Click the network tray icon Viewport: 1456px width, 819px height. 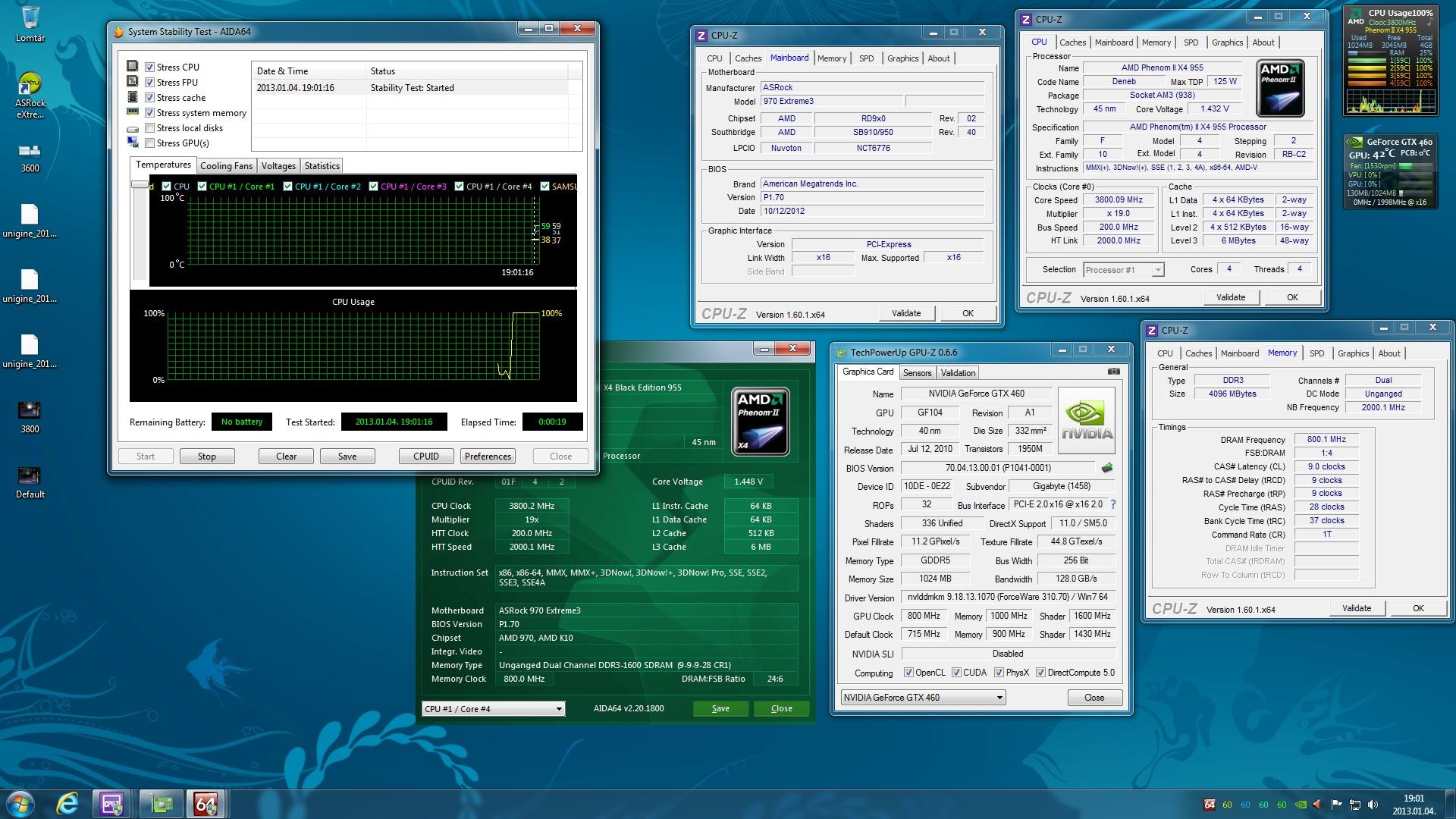pyautogui.click(x=1354, y=805)
